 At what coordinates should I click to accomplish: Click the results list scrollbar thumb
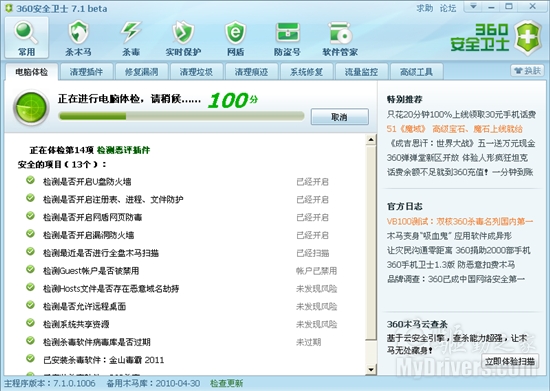(x=371, y=243)
